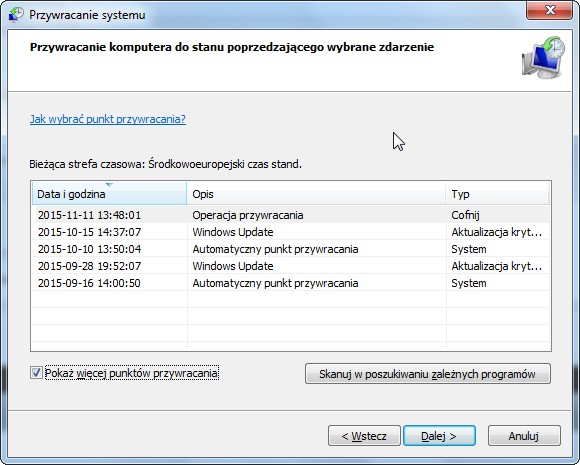The height and width of the screenshot is (465, 580).
Task: Select the 2015-10-15 Windows Update restore point
Action: point(291,232)
